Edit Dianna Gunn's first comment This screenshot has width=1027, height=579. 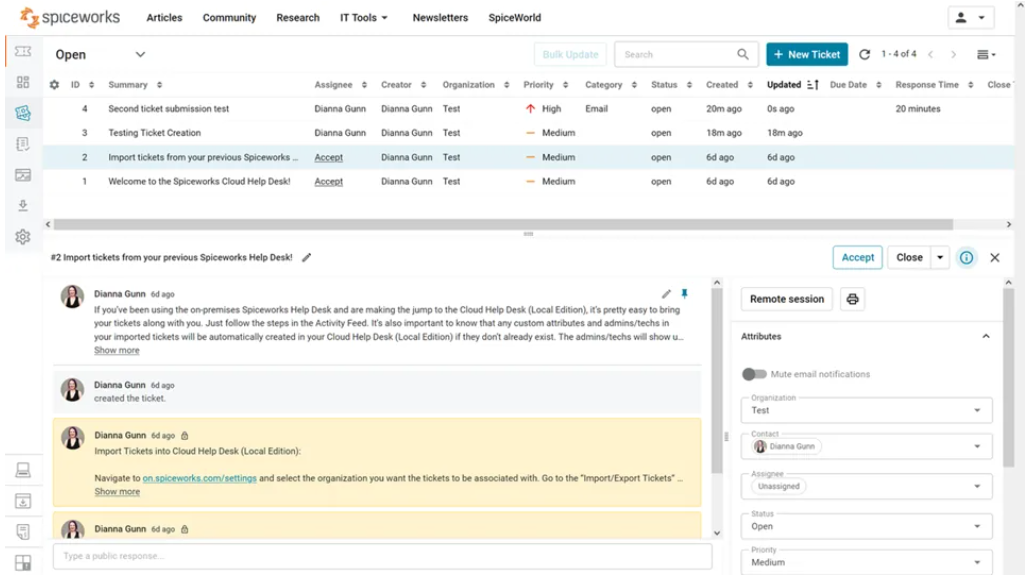666,294
